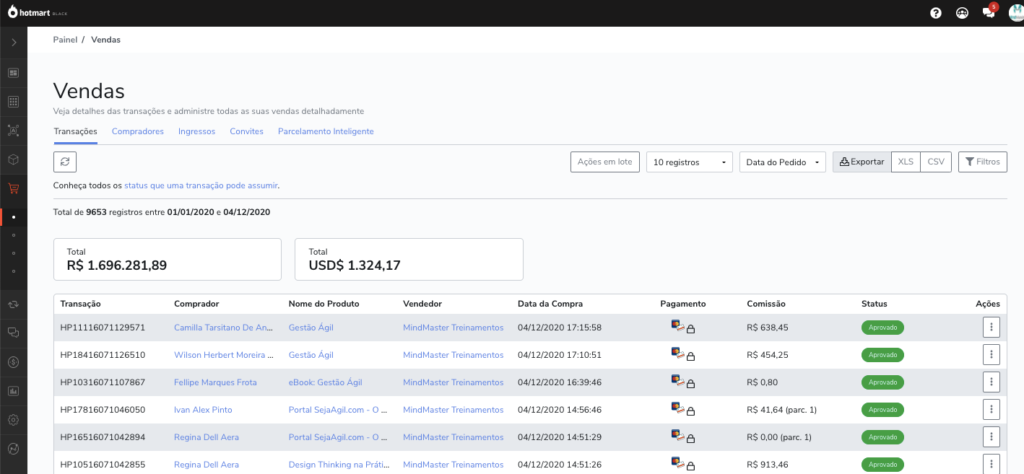Open actions menu for HP18416071126510
1024x474 pixels.
[991, 355]
